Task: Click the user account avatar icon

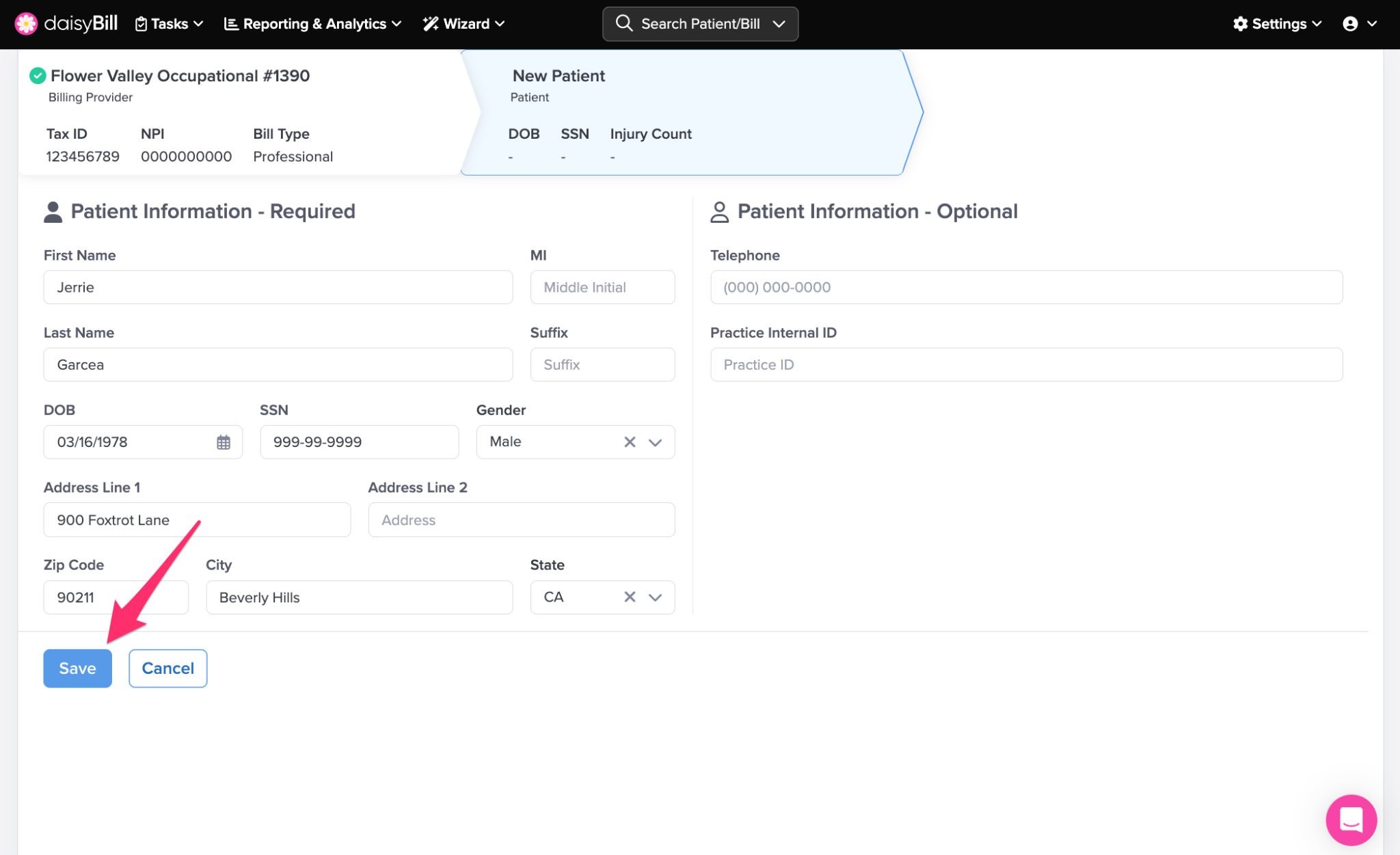Action: point(1350,24)
